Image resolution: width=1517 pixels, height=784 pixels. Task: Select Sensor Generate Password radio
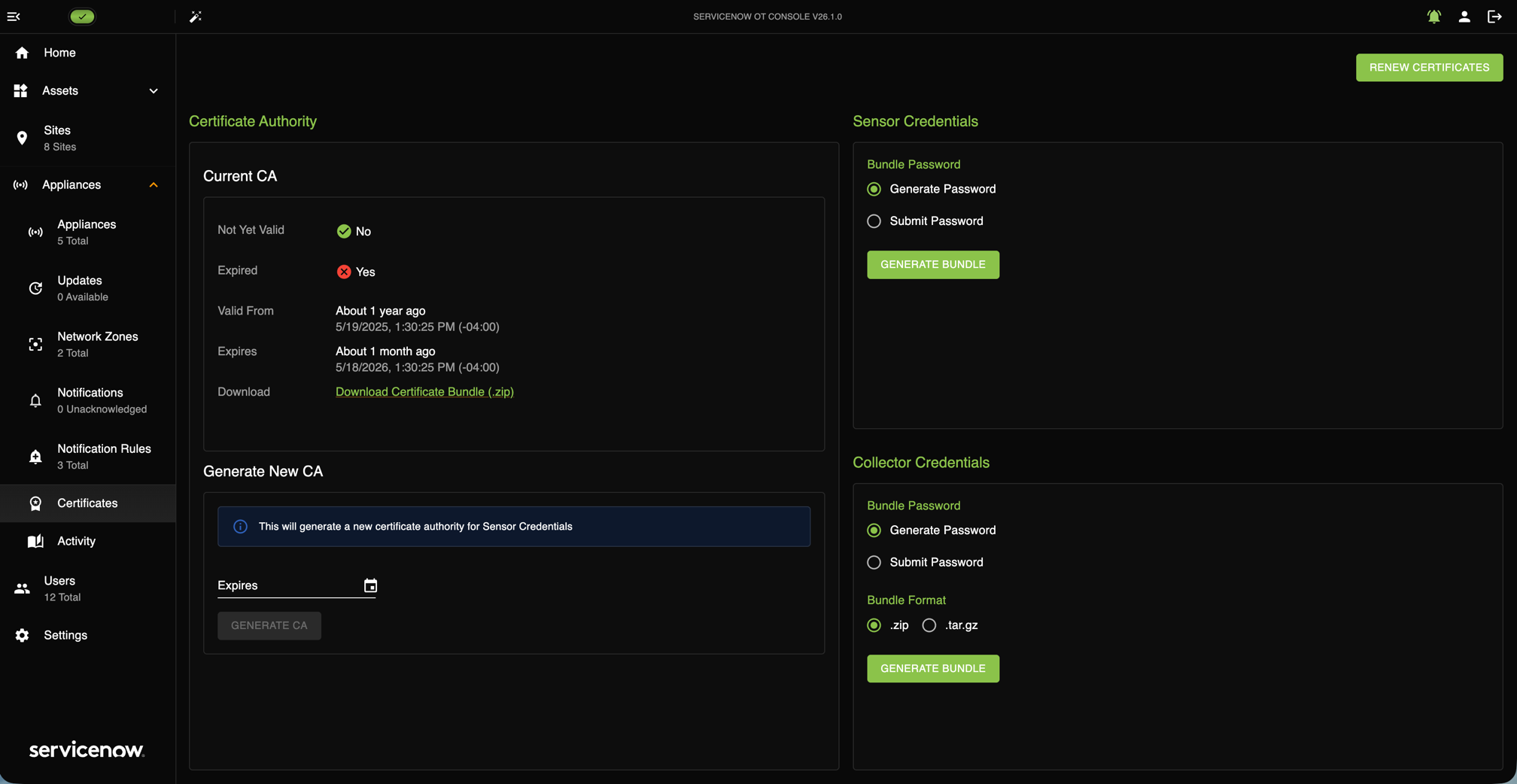[x=874, y=189]
